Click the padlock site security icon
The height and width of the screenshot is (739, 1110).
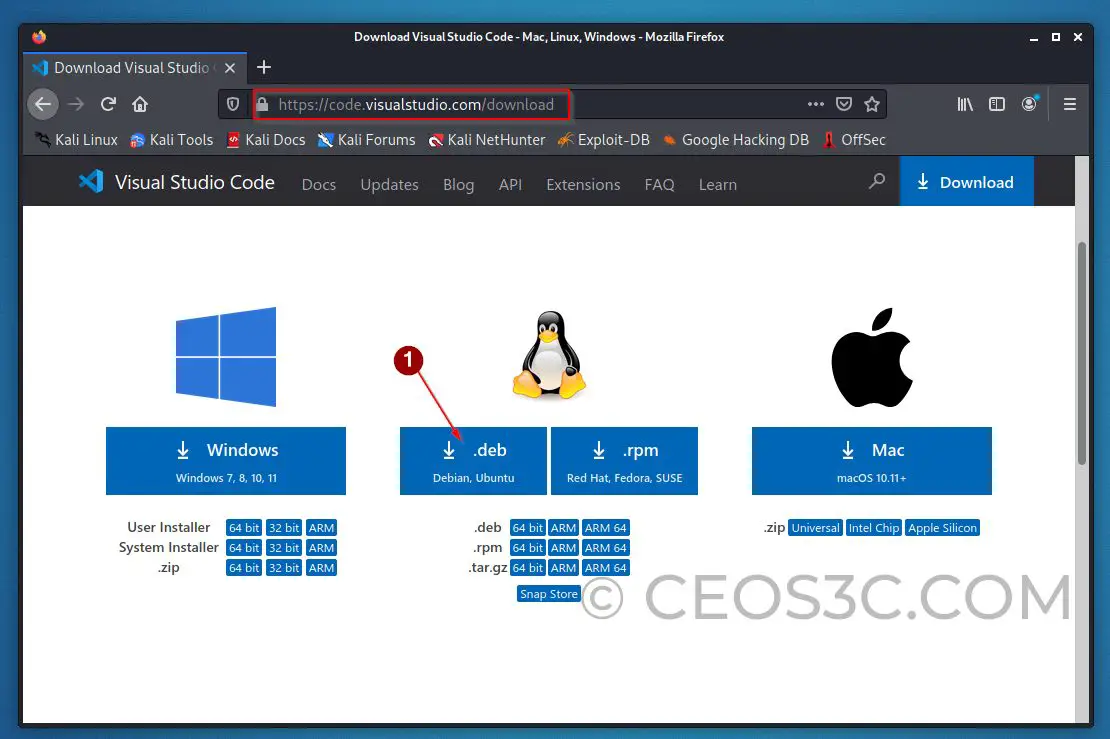point(263,105)
